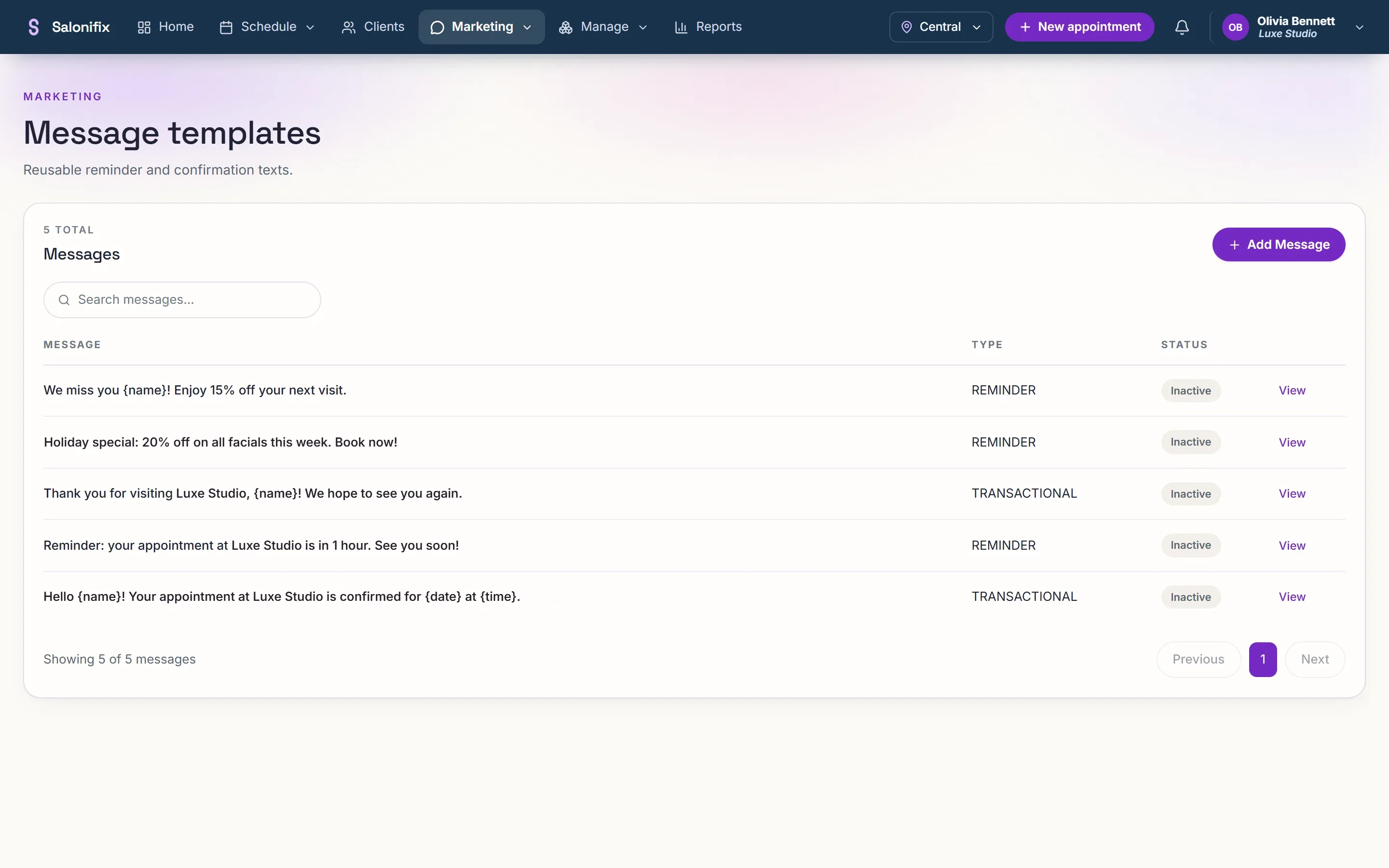
Task: Open Olivia Bennett account menu chevron
Action: (1359, 27)
